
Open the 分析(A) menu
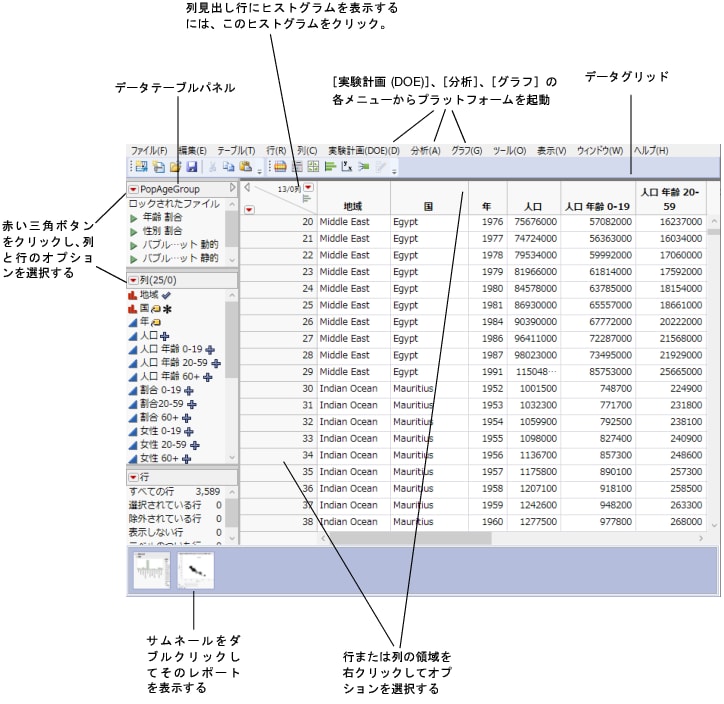425,150
